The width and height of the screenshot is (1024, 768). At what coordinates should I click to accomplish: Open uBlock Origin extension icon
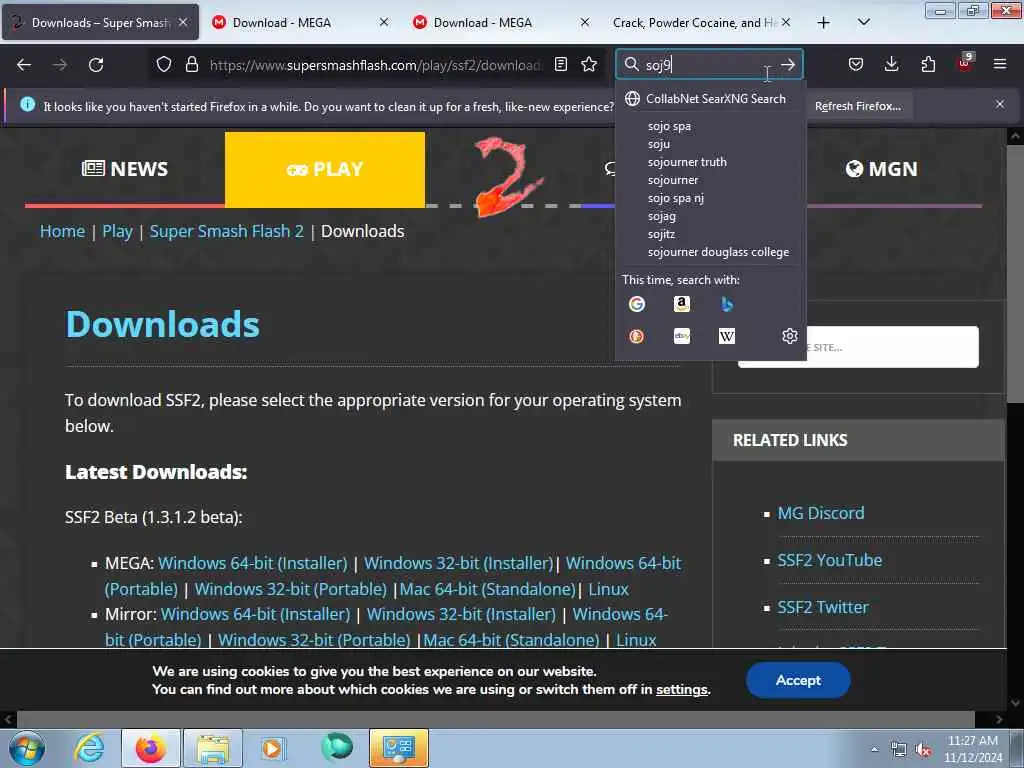(965, 63)
